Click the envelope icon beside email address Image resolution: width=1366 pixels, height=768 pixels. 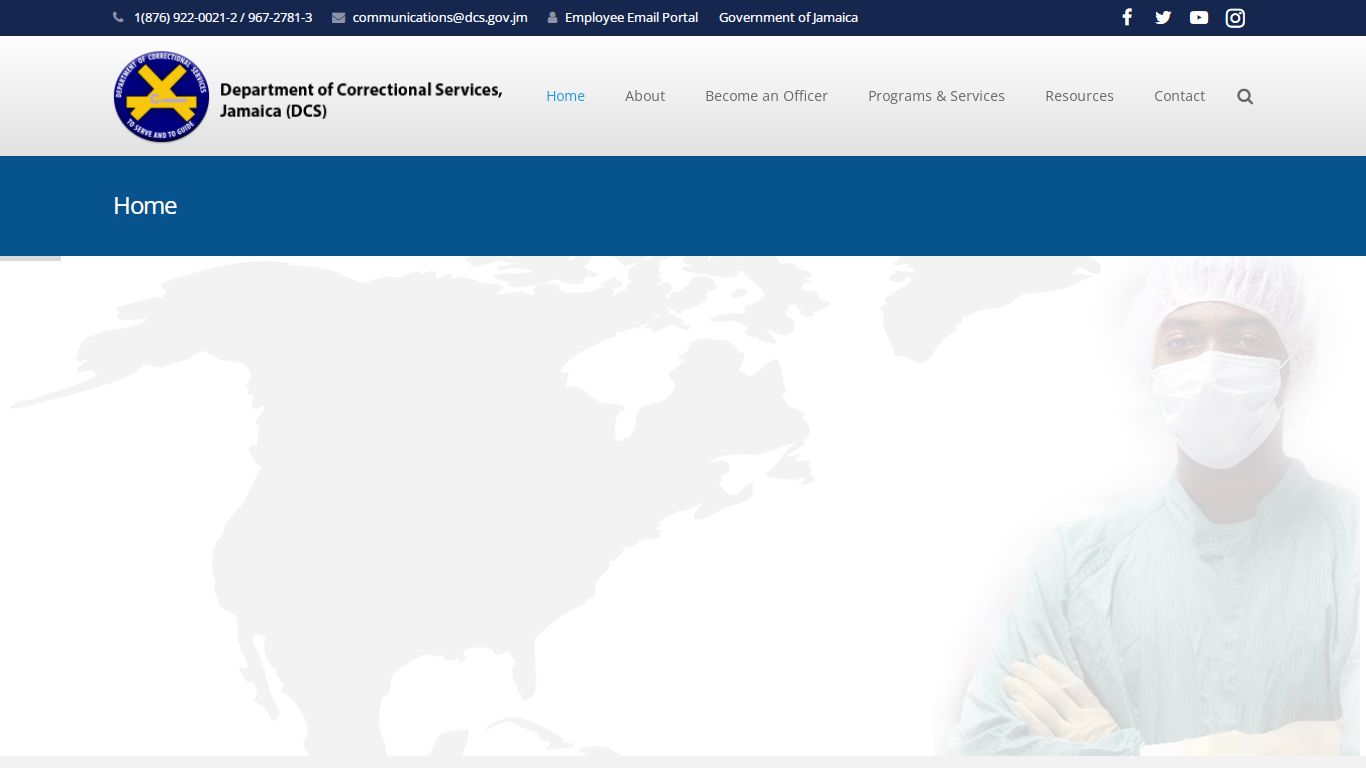point(338,17)
